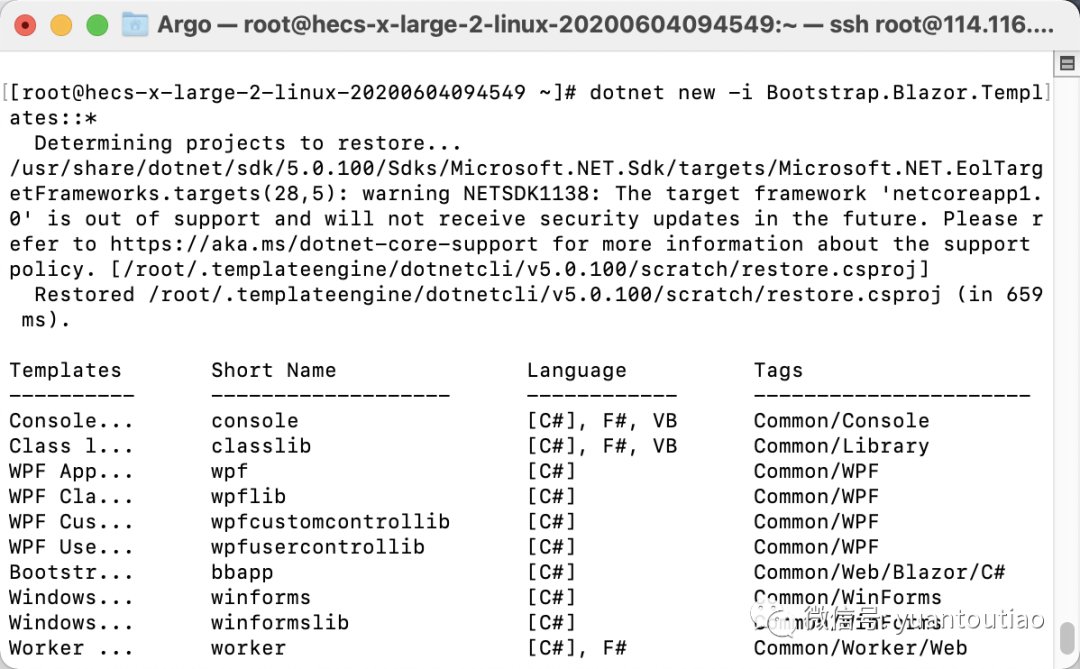
Task: Click the Short Name column header
Action: [273, 370]
